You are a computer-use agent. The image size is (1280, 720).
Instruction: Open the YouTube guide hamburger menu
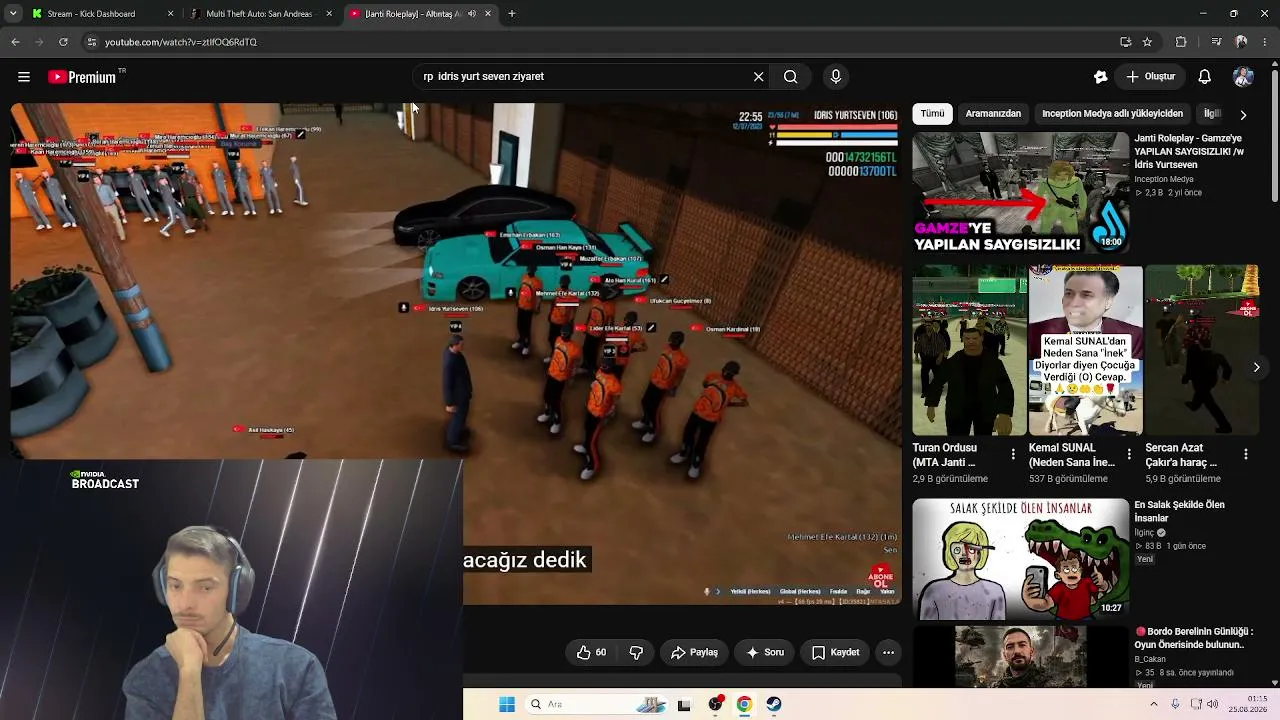click(x=23, y=77)
